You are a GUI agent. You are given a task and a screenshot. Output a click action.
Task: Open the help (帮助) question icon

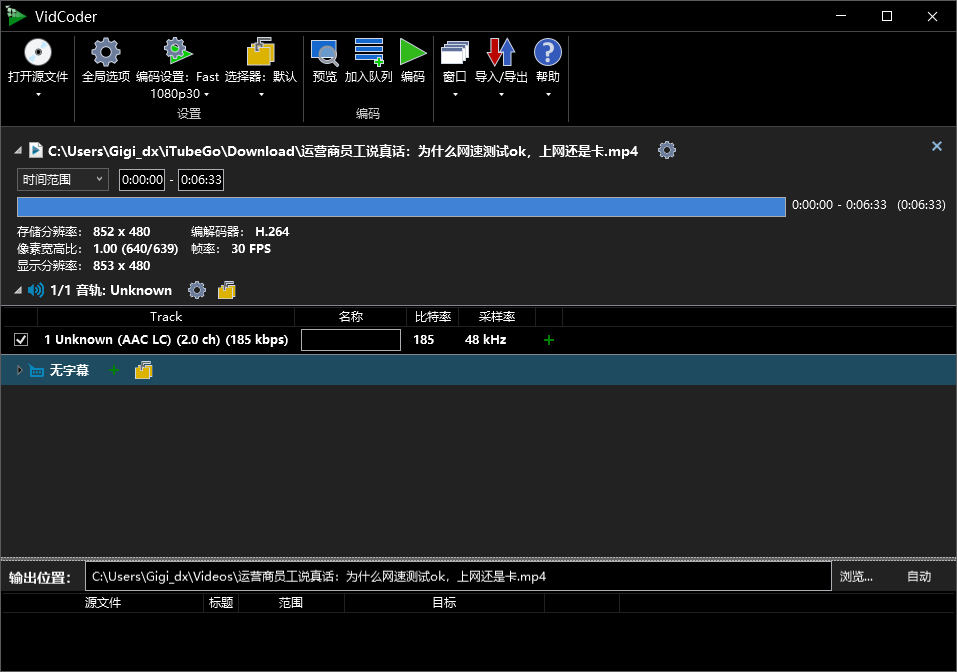pos(548,52)
